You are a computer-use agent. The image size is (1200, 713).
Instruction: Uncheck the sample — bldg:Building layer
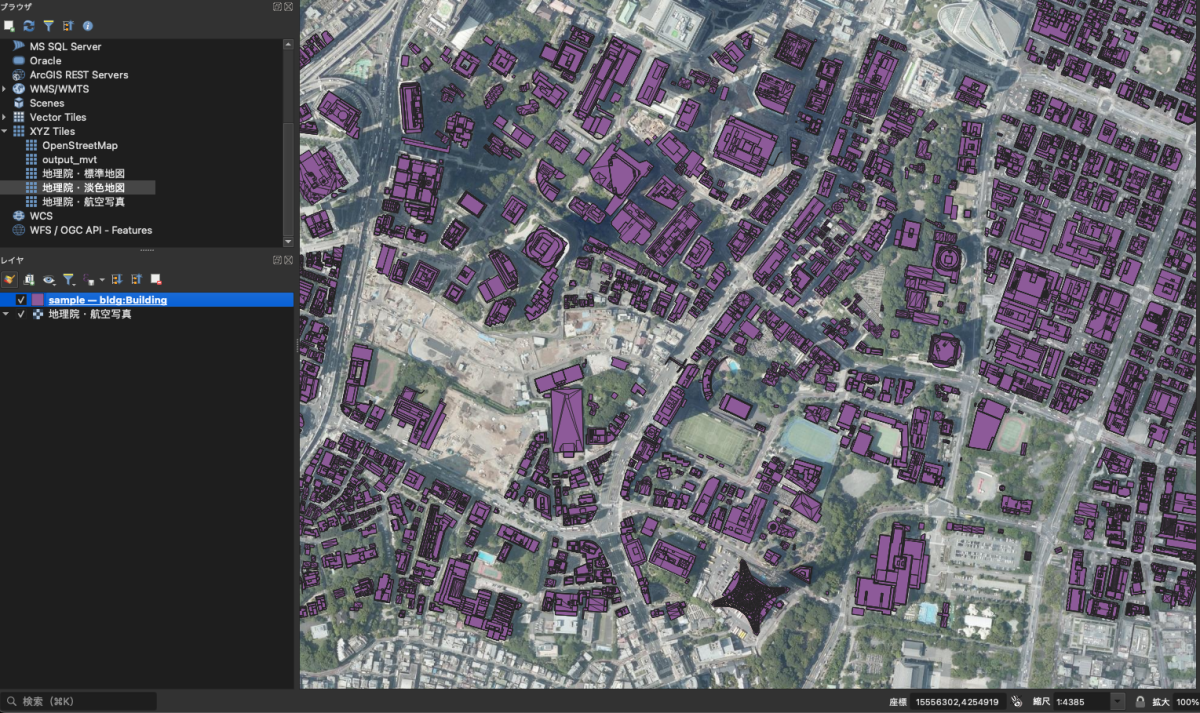[x=21, y=299]
